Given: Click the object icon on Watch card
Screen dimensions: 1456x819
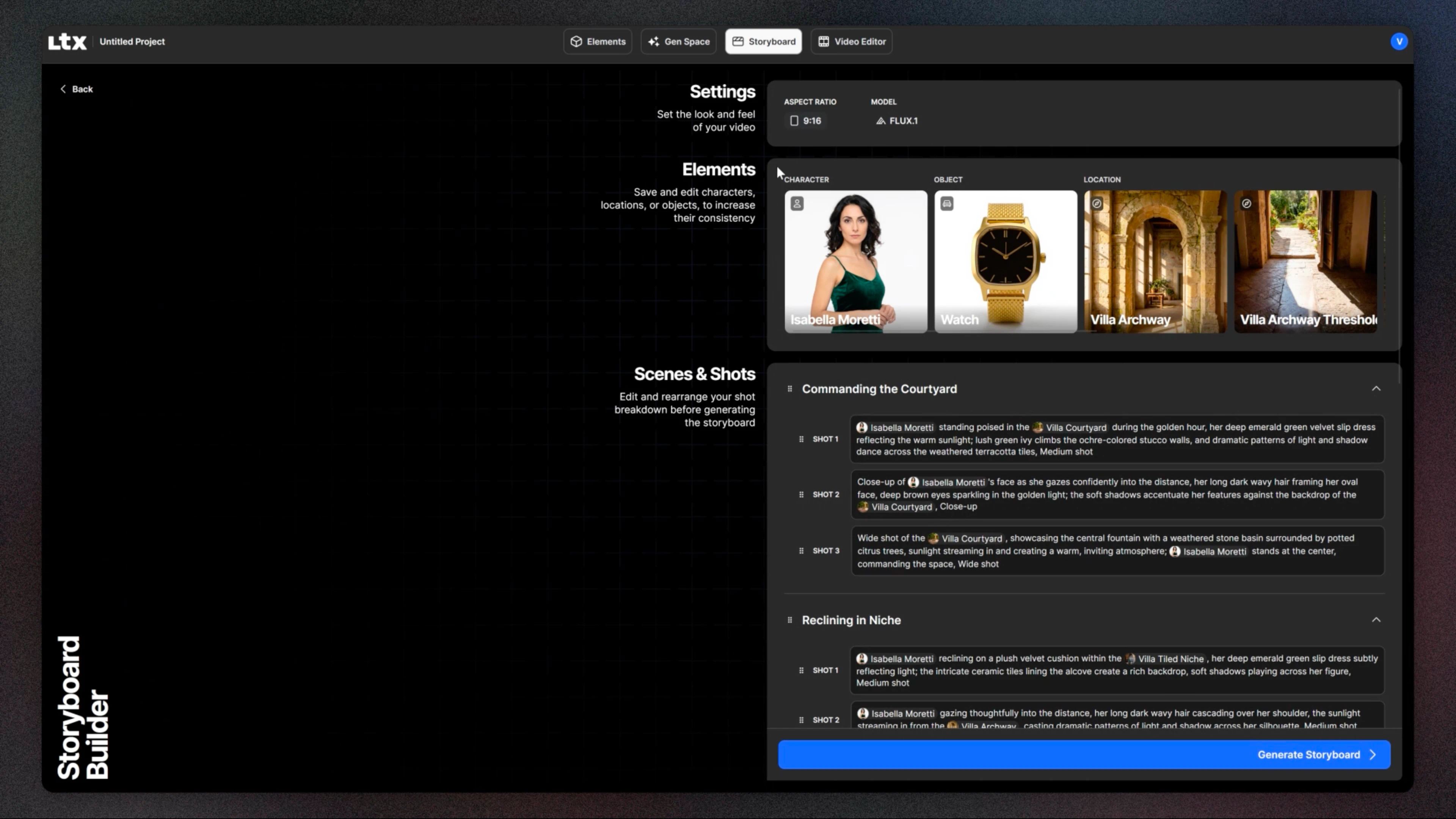Looking at the screenshot, I should pyautogui.click(x=947, y=204).
